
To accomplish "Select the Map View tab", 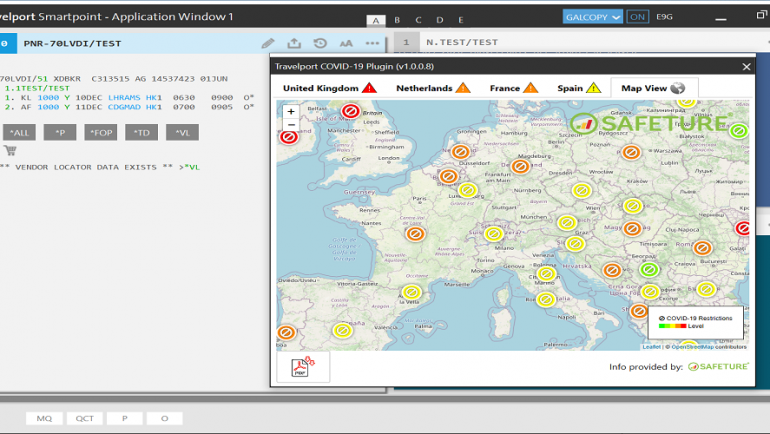I will 653,88.
